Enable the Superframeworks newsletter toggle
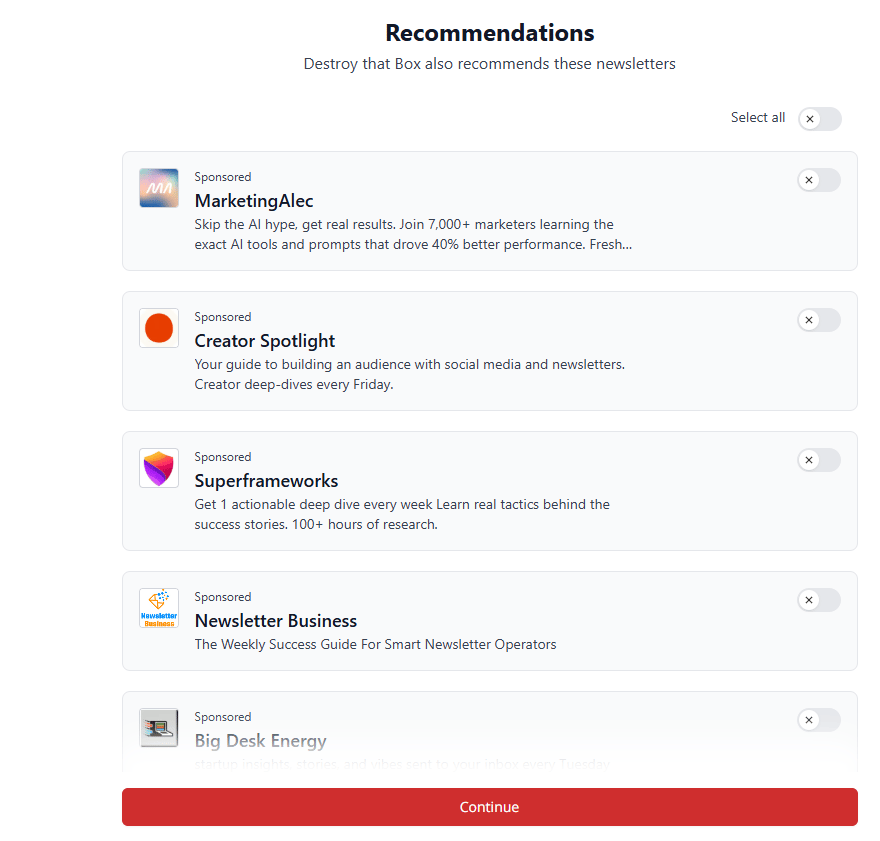The height and width of the screenshot is (841, 880). (819, 460)
